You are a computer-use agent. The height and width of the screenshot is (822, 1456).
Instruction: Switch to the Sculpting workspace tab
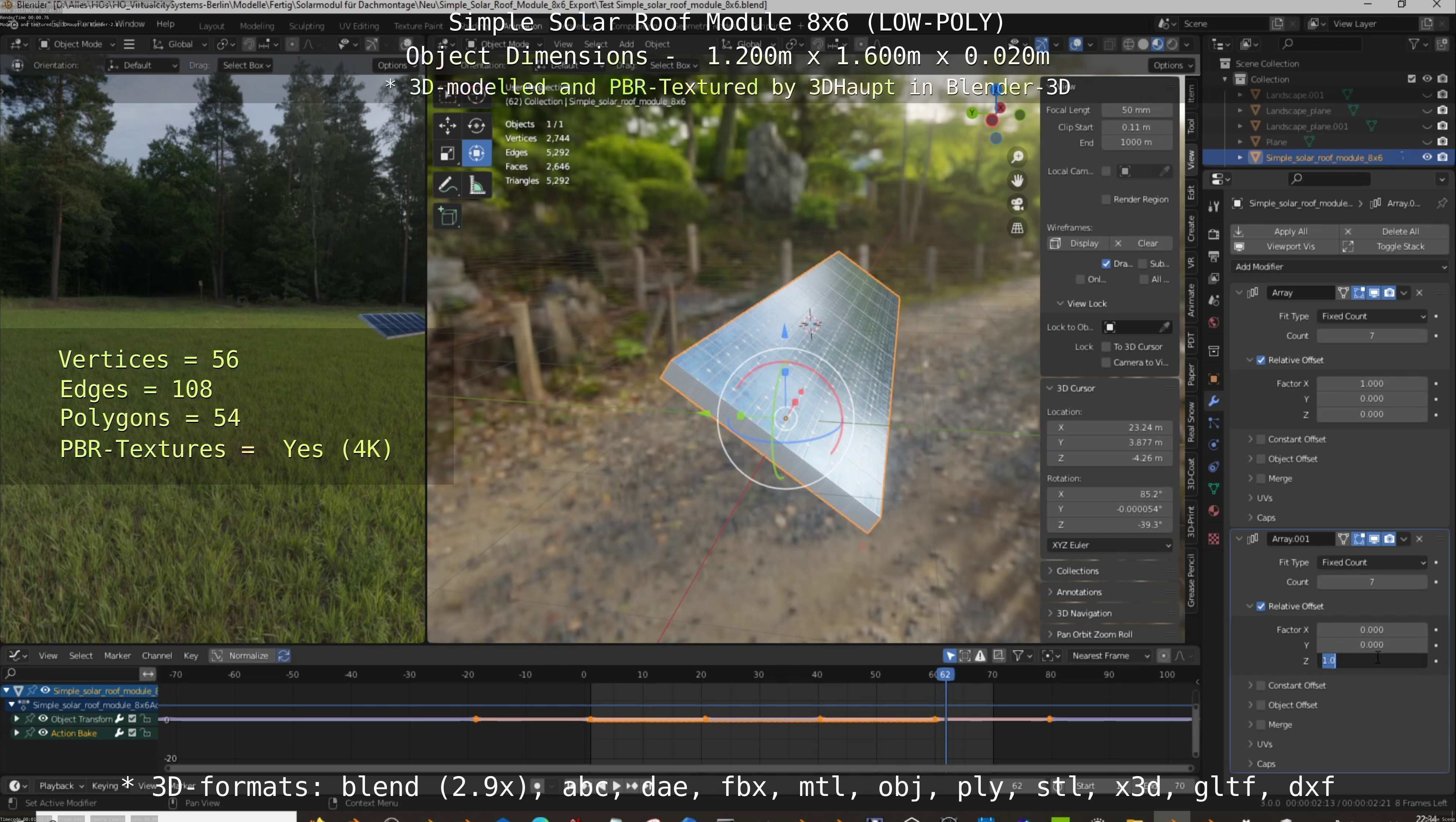pyautogui.click(x=306, y=26)
